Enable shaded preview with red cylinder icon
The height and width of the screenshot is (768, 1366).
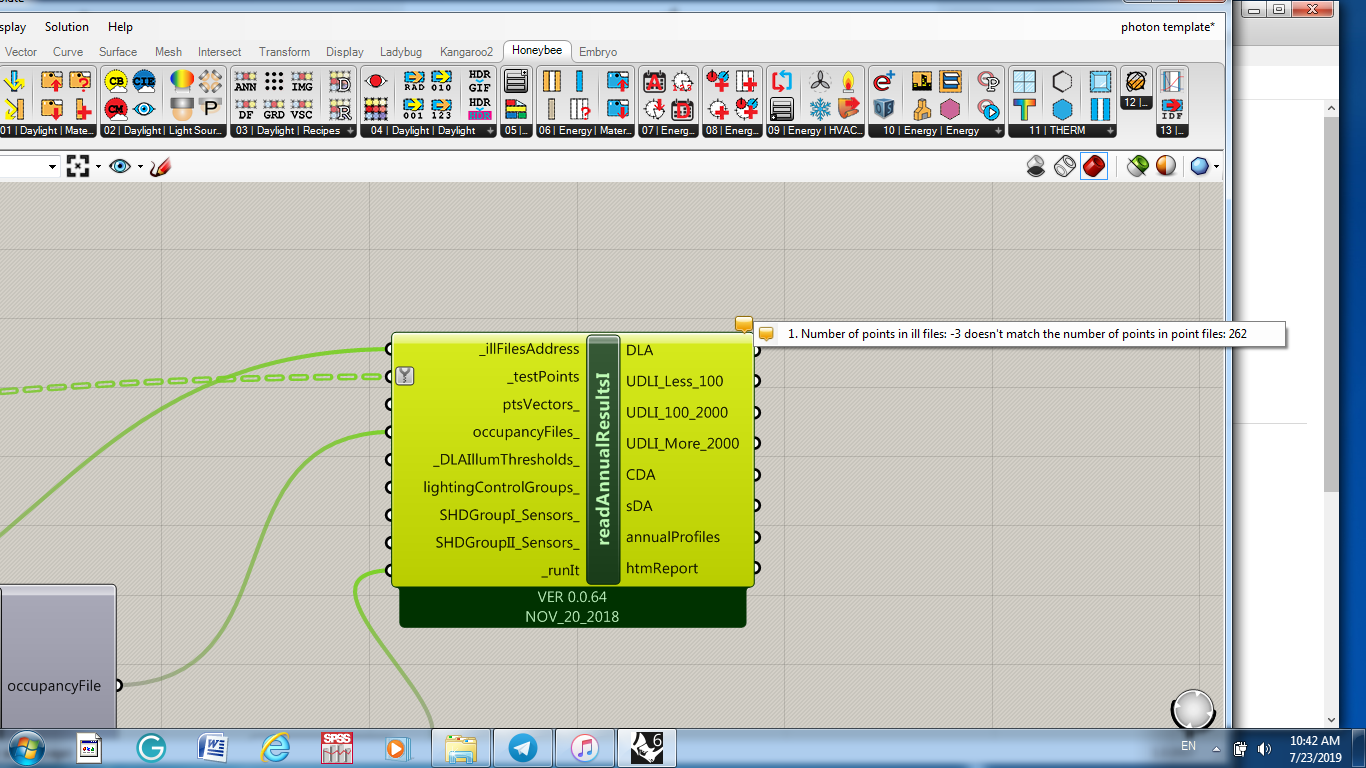[x=1094, y=166]
